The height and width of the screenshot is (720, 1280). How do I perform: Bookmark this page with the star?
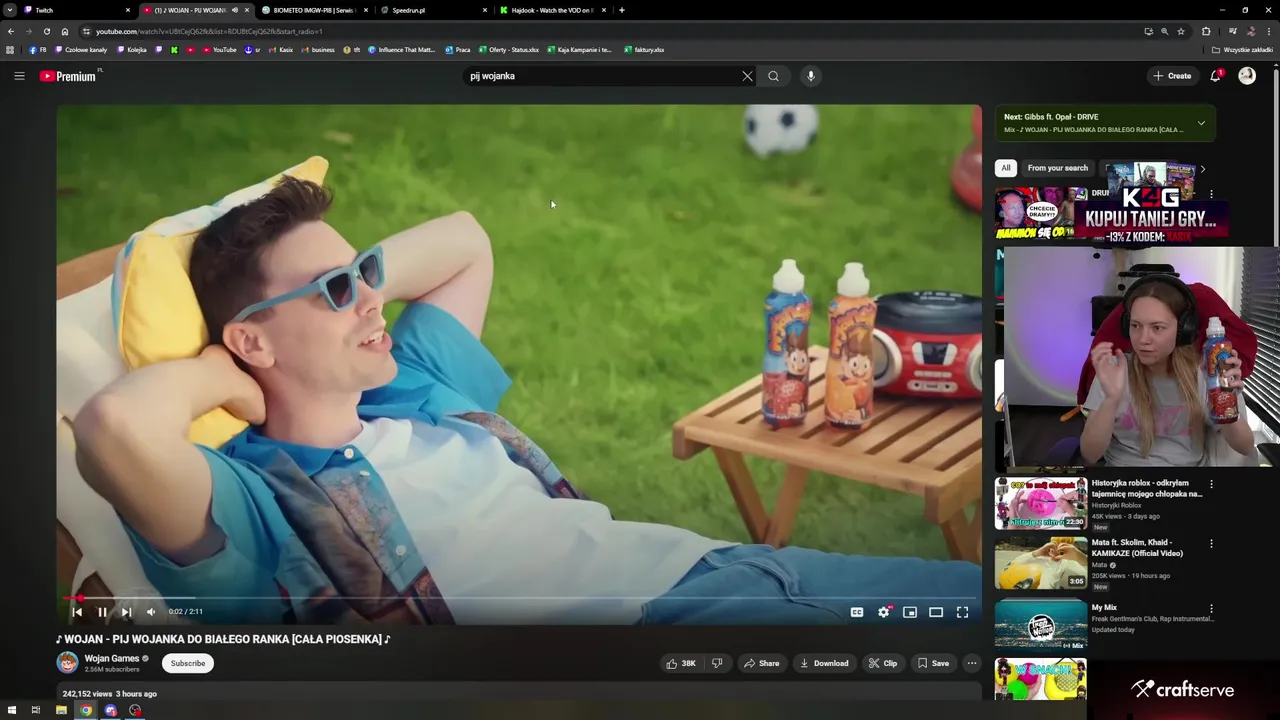coord(1180,31)
